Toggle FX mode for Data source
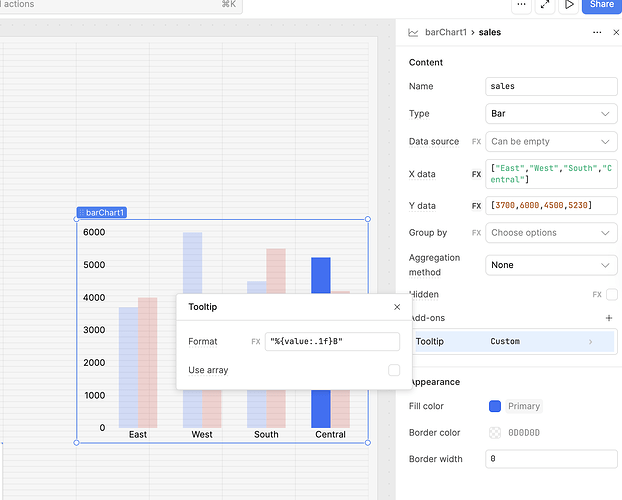The height and width of the screenshot is (500, 622). [x=476, y=142]
